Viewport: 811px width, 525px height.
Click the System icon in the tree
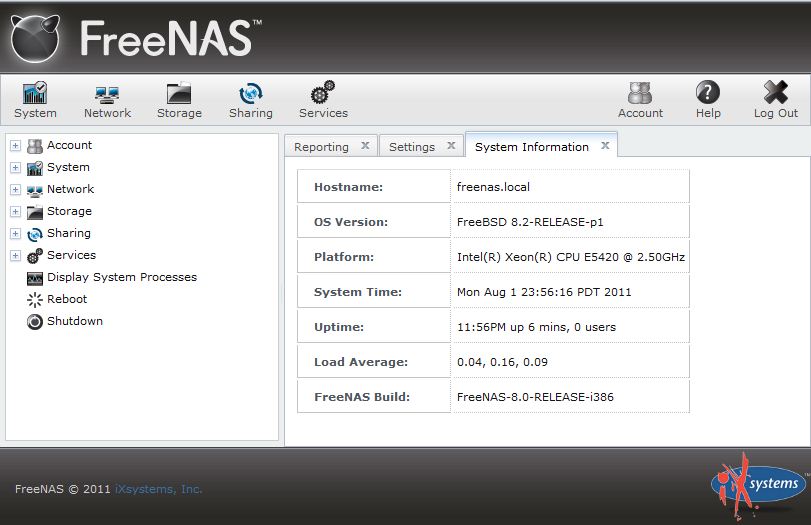point(35,168)
